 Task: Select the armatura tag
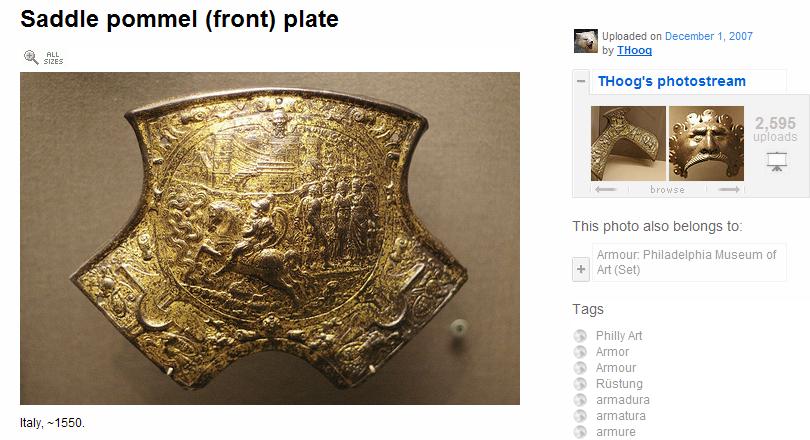click(620, 416)
